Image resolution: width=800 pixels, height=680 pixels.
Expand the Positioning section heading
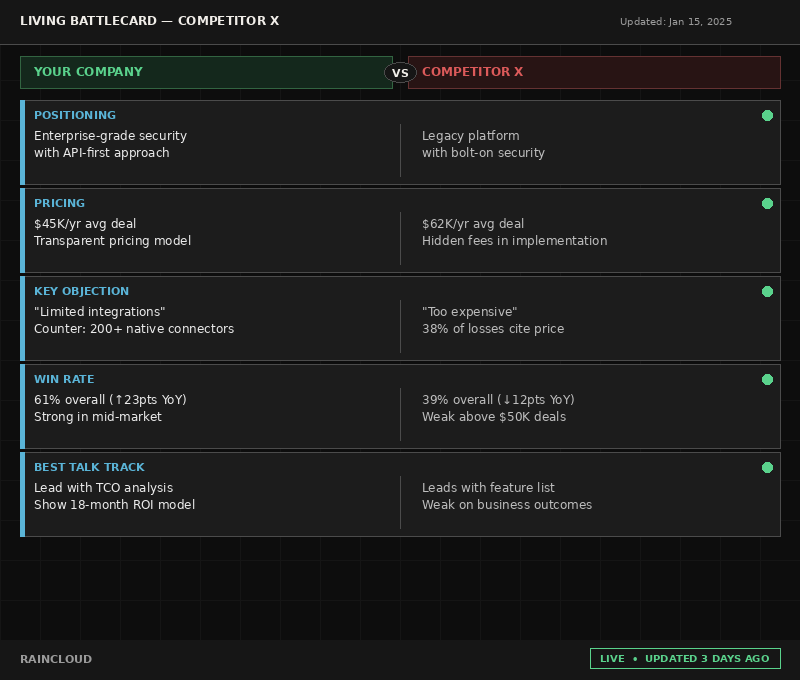pyautogui.click(x=75, y=115)
